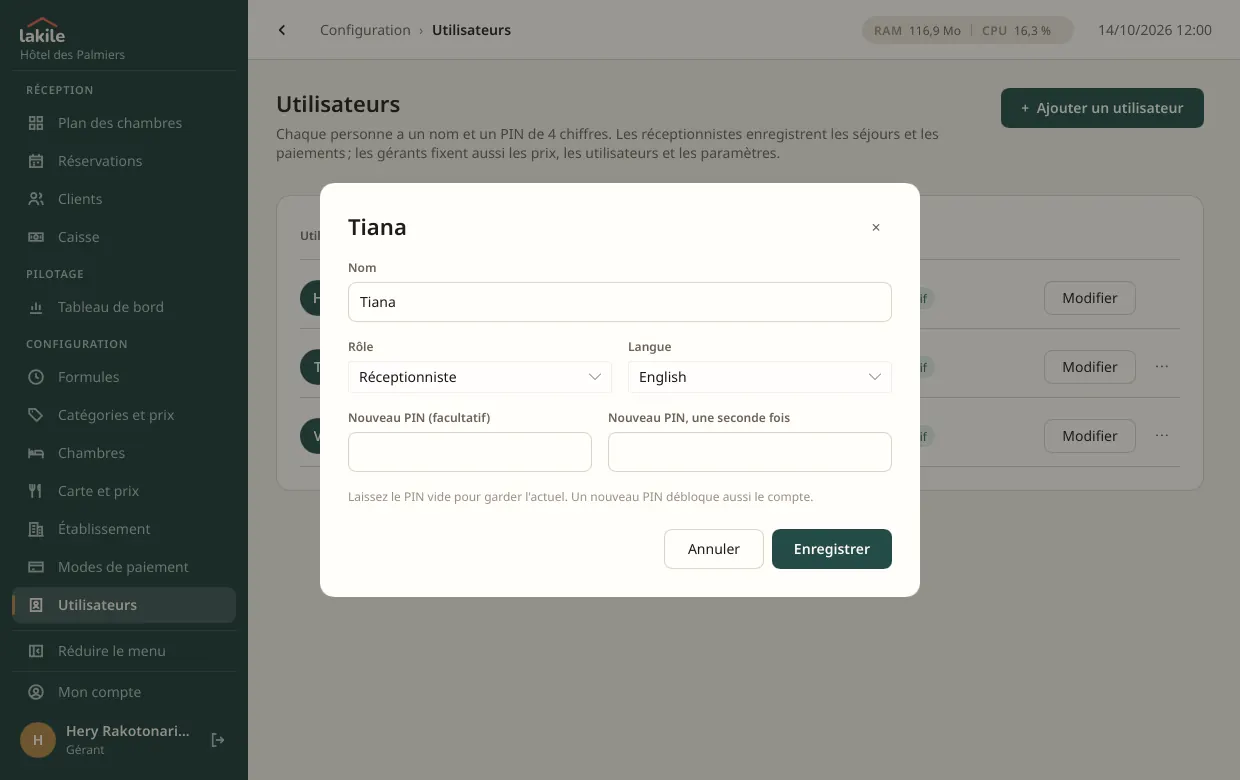Select Modes de paiement menu item

pos(124,567)
